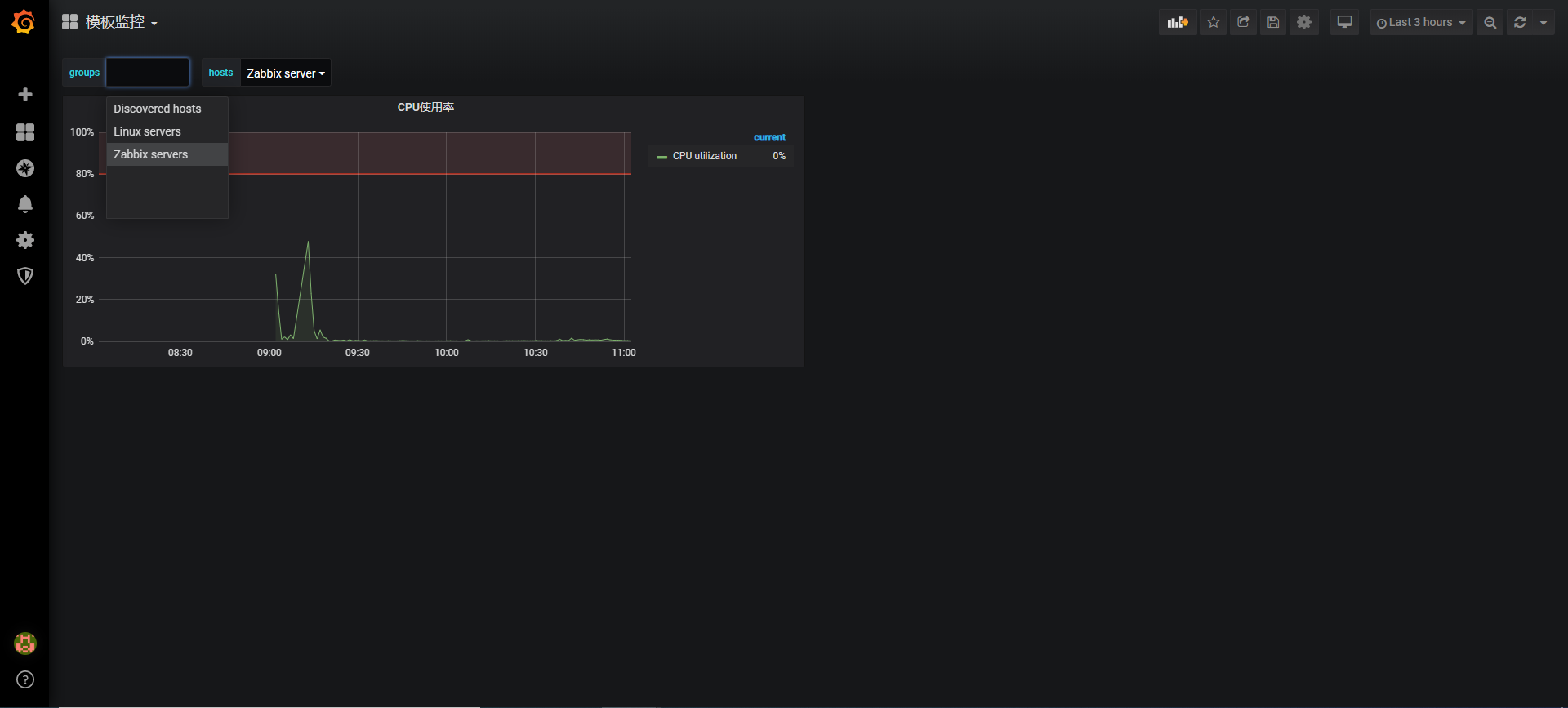This screenshot has height=708, width=1568.
Task: Click the 80% y-axis label
Action: tap(85, 174)
